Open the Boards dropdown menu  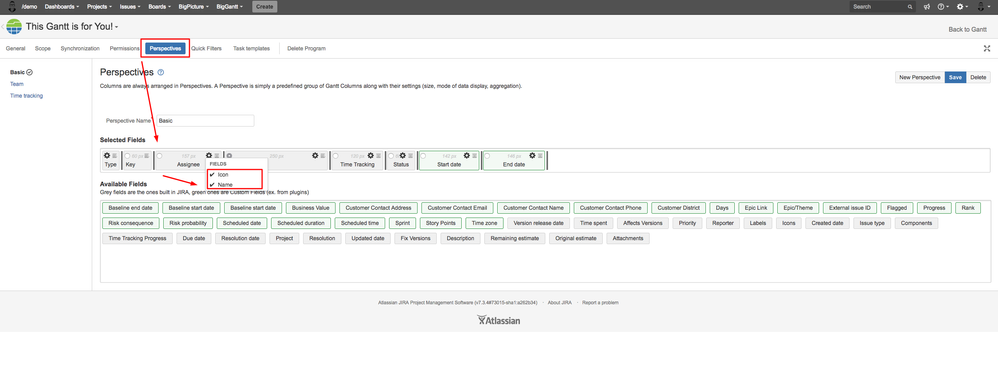coord(160,6)
